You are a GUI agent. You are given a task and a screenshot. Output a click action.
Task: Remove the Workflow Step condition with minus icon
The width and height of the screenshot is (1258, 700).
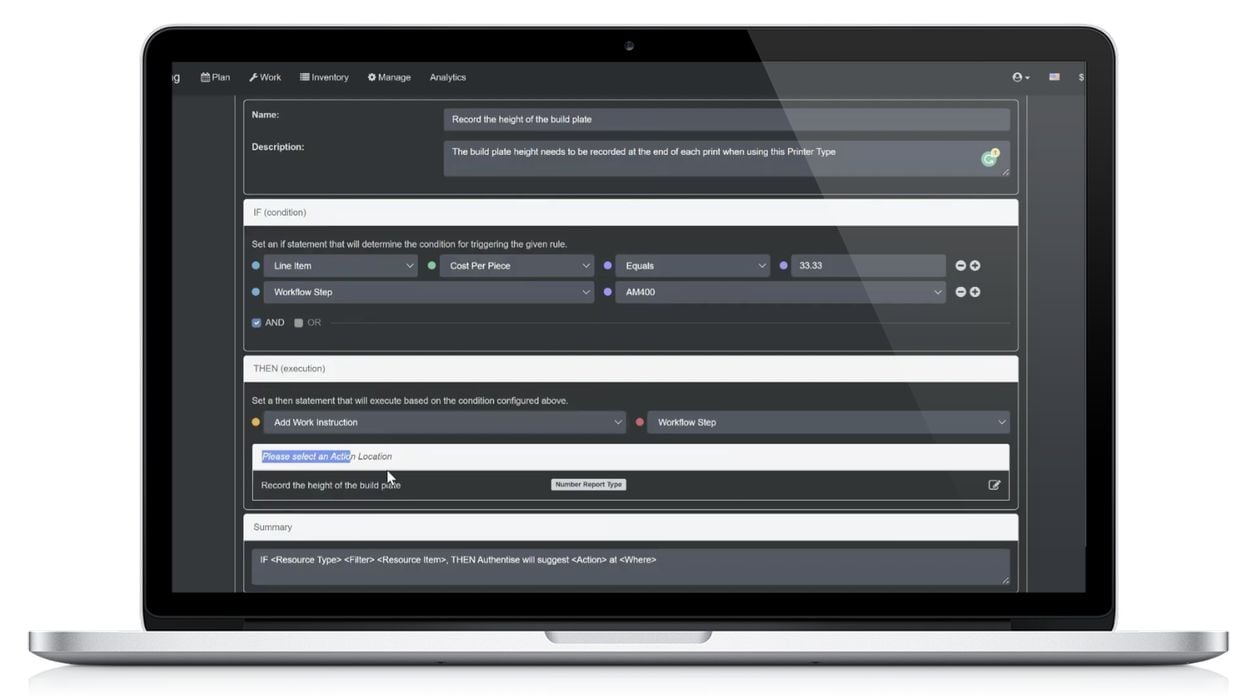(961, 292)
